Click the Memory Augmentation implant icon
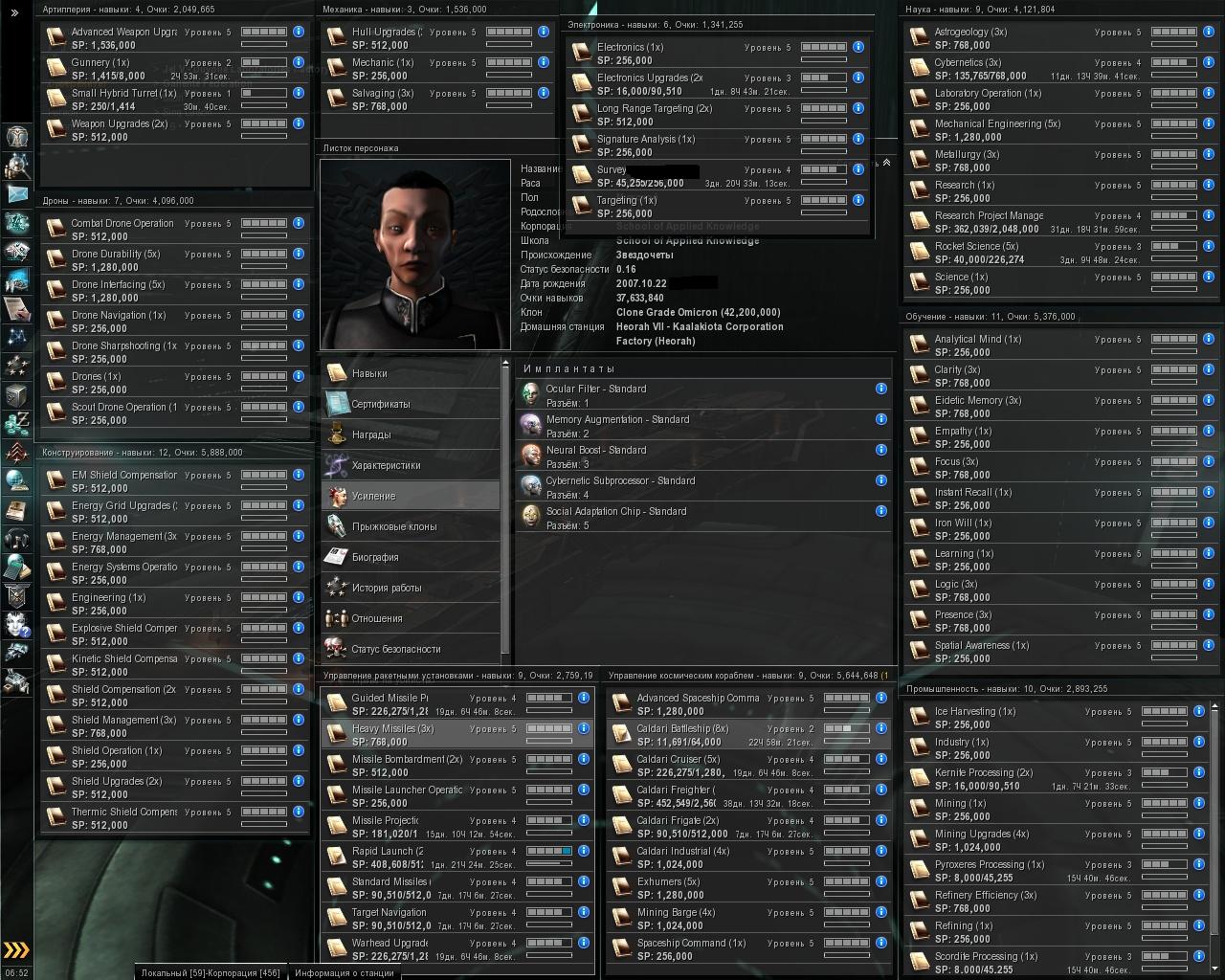 pos(529,425)
